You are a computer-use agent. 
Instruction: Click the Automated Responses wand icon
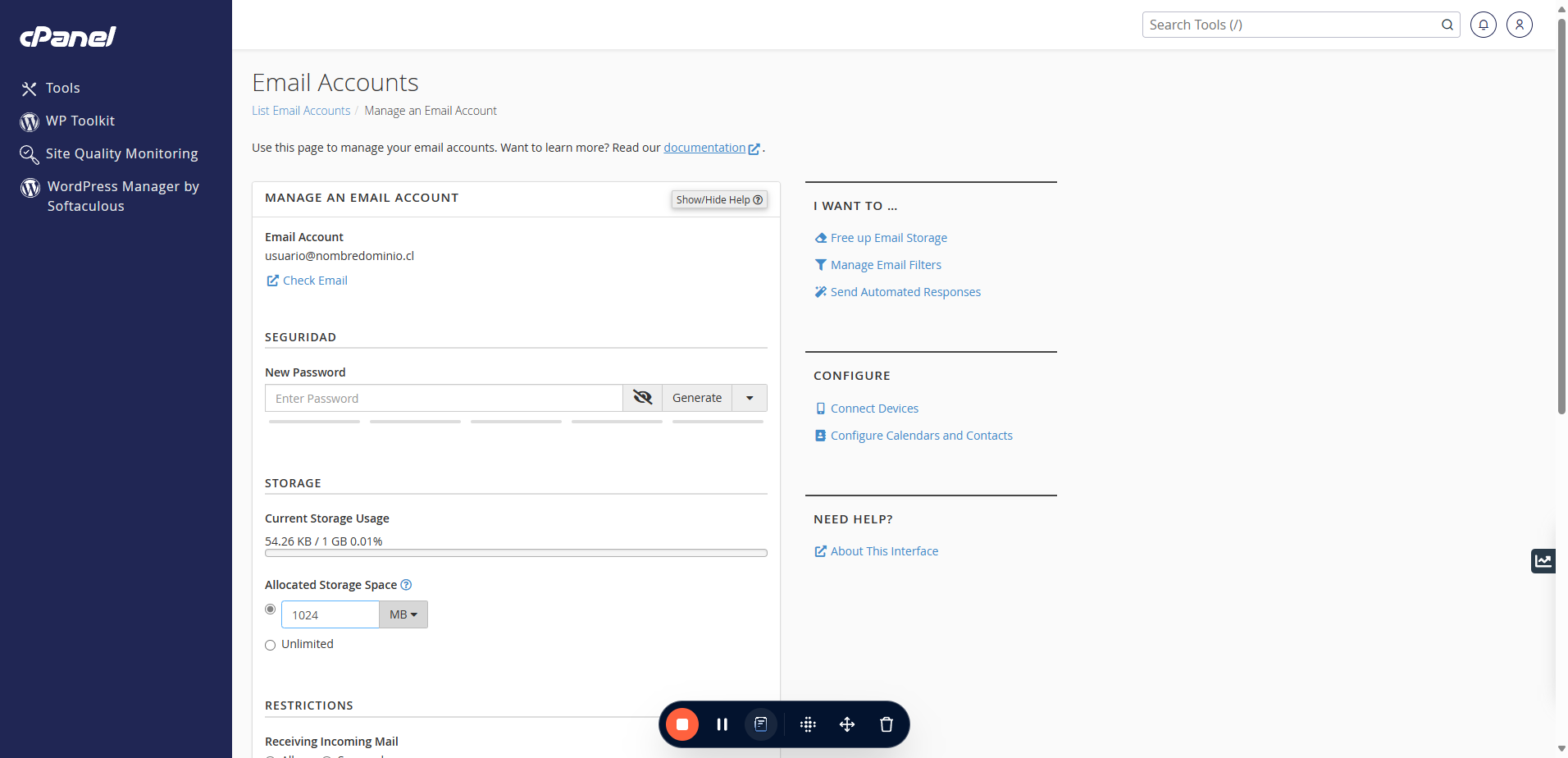(820, 292)
